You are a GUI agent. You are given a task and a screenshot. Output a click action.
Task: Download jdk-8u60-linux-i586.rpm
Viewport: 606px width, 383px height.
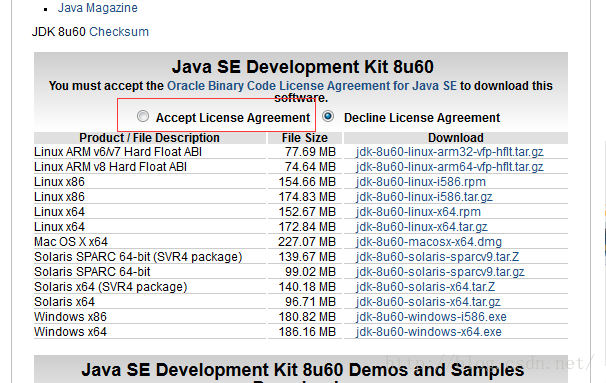click(421, 182)
